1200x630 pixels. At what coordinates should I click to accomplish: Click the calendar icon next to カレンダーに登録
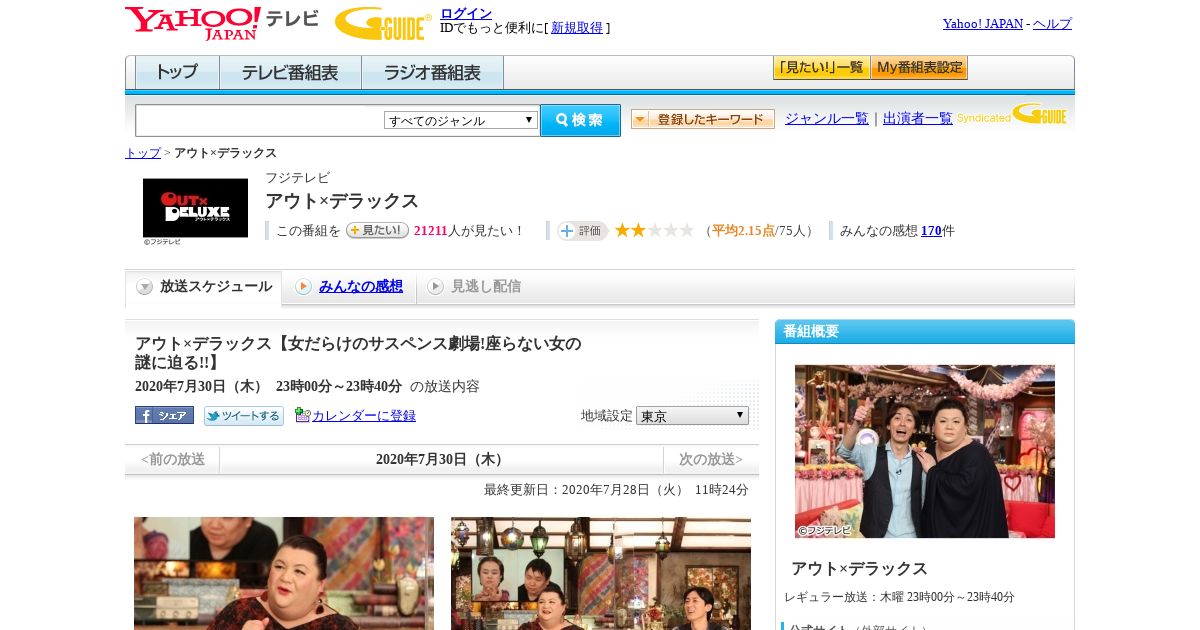302,415
